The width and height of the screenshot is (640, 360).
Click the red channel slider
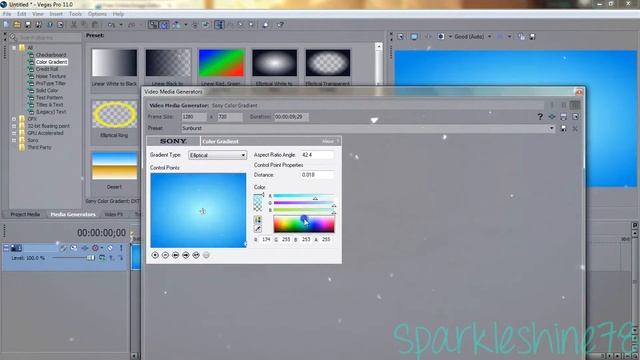pyautogui.click(x=304, y=196)
